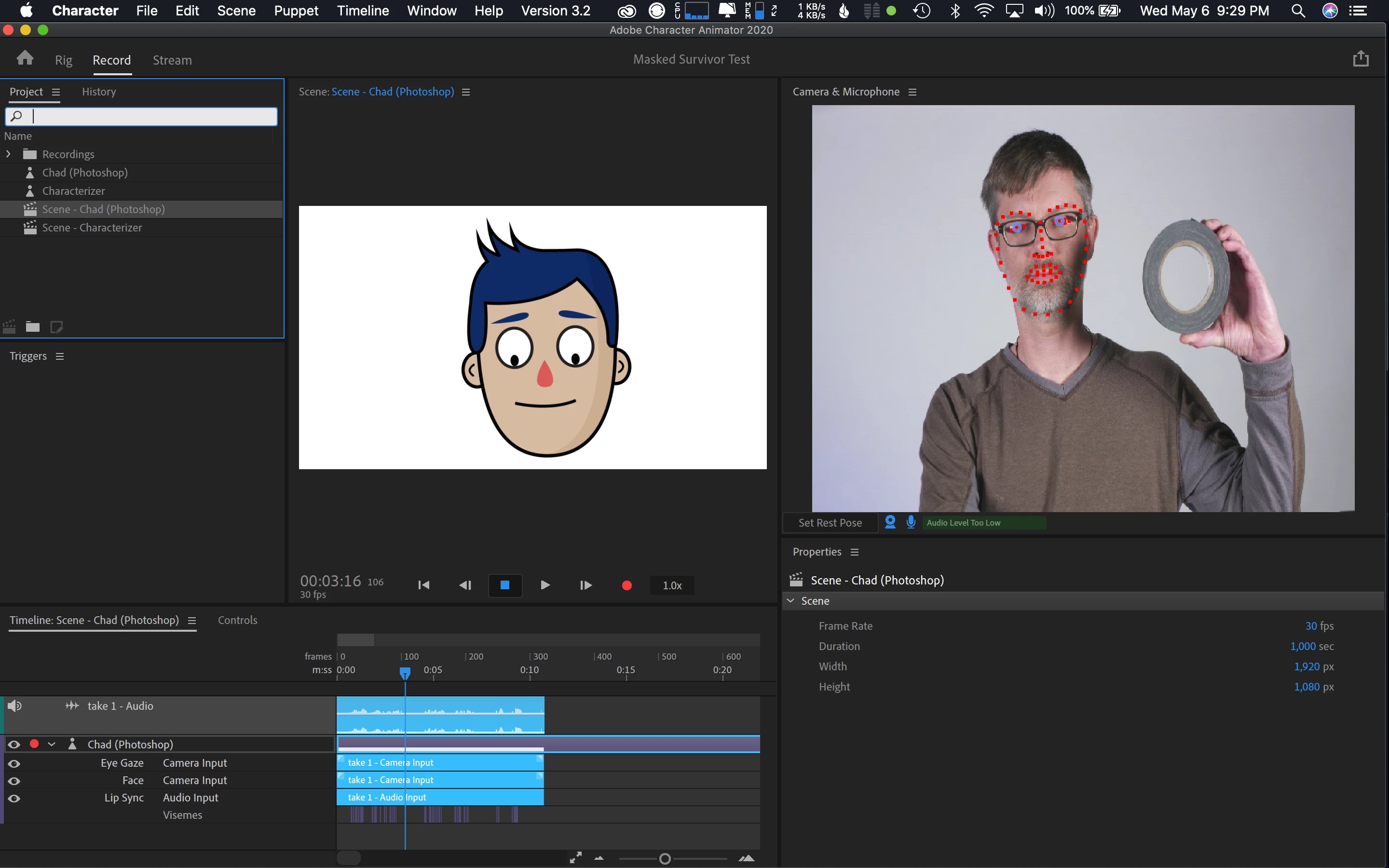Click the new folder icon in Project panel

[x=33, y=327]
